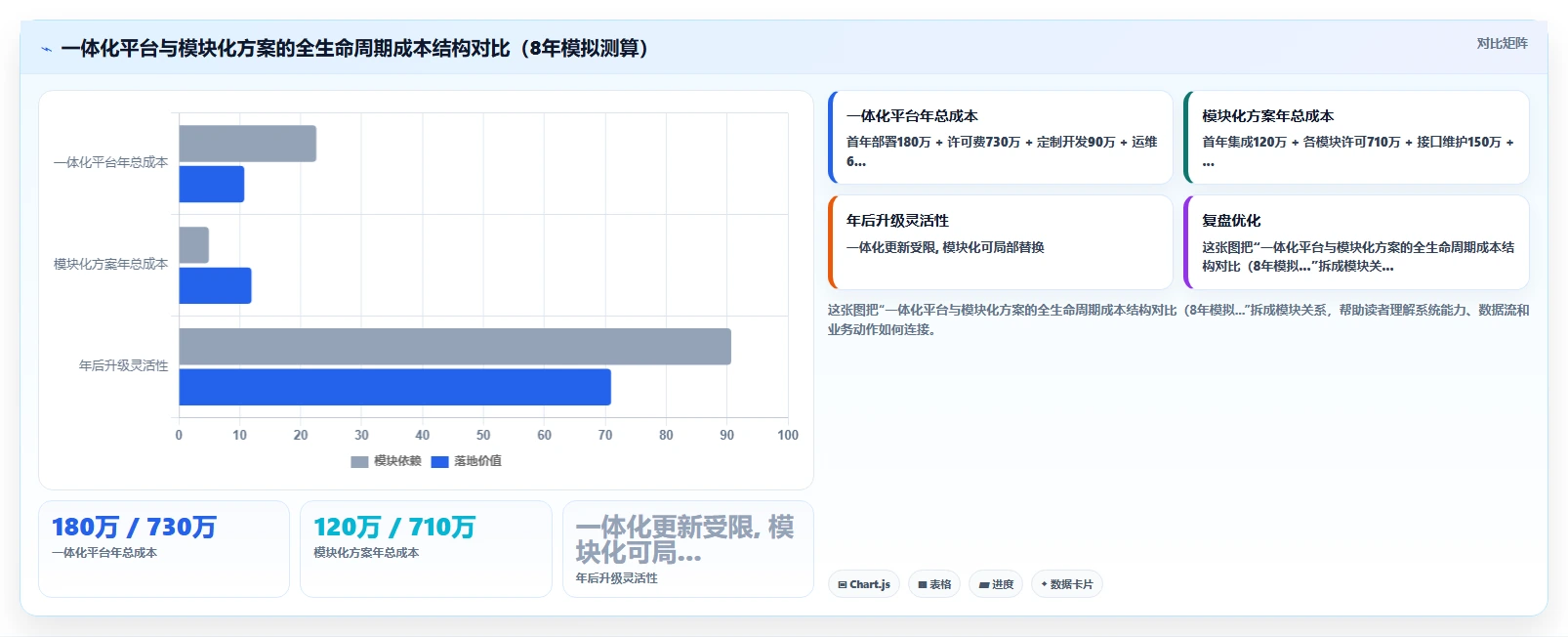
Task: Click the text 一体化更新受限, 模块化可局部替换
Action: [945, 247]
